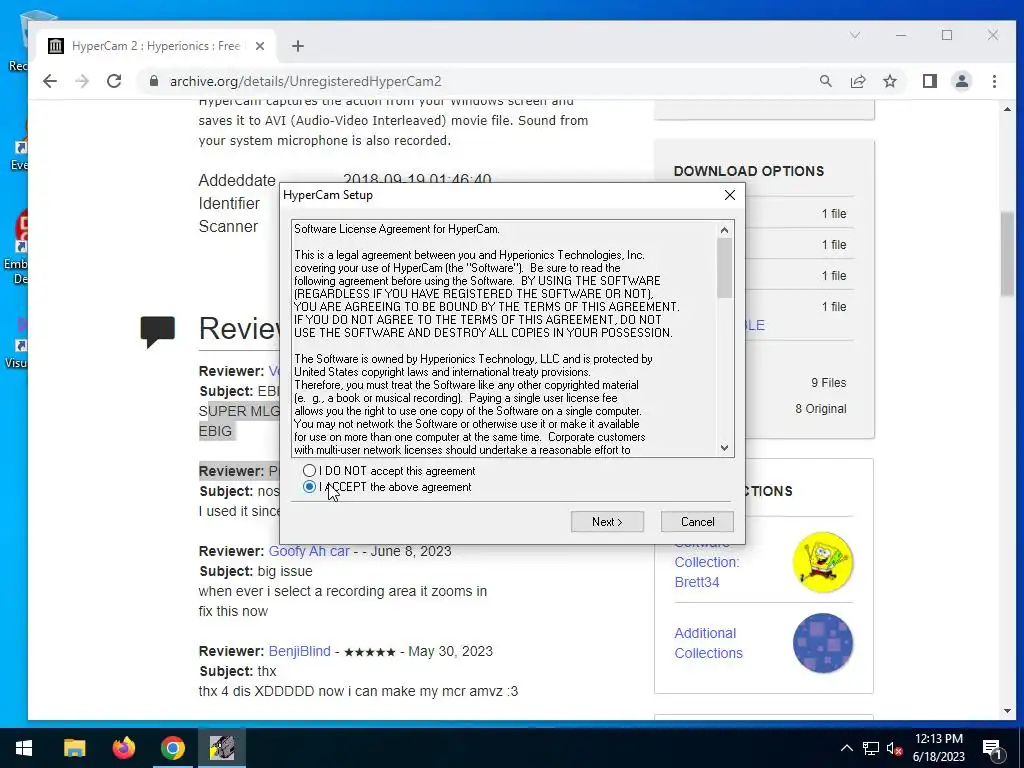
Task: Open a new Chrome tab
Action: coord(298,46)
